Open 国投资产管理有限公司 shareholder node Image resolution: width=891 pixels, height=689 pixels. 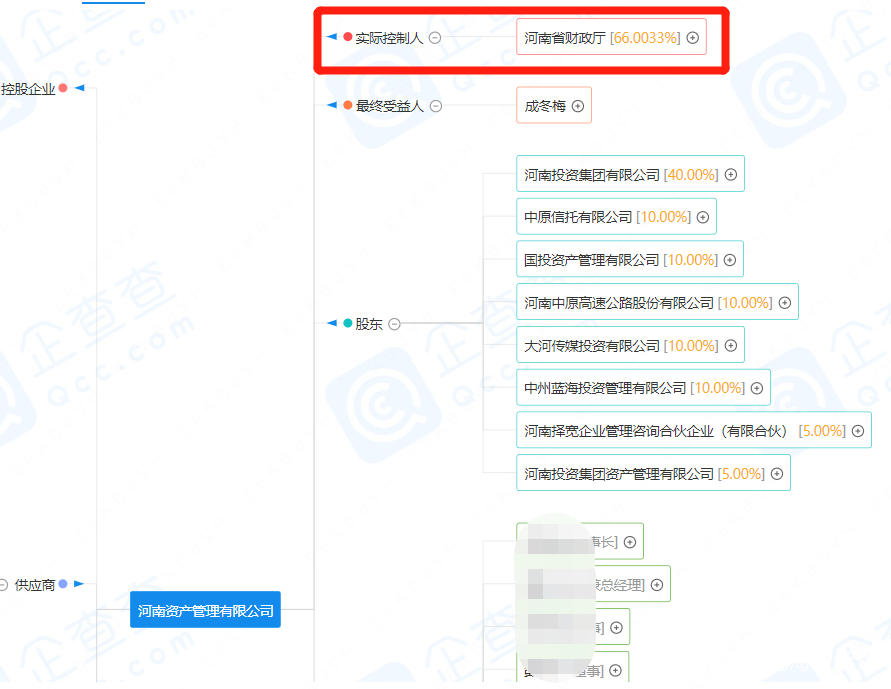tap(630, 260)
